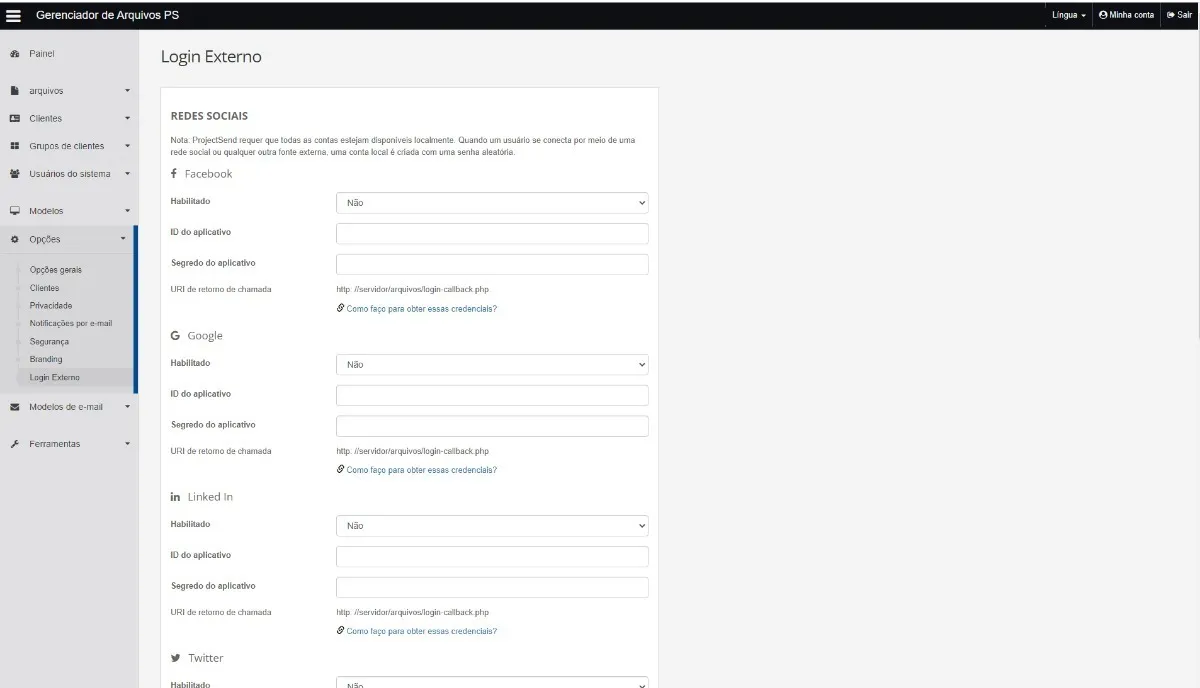Click the Opções gear icon

14,239
